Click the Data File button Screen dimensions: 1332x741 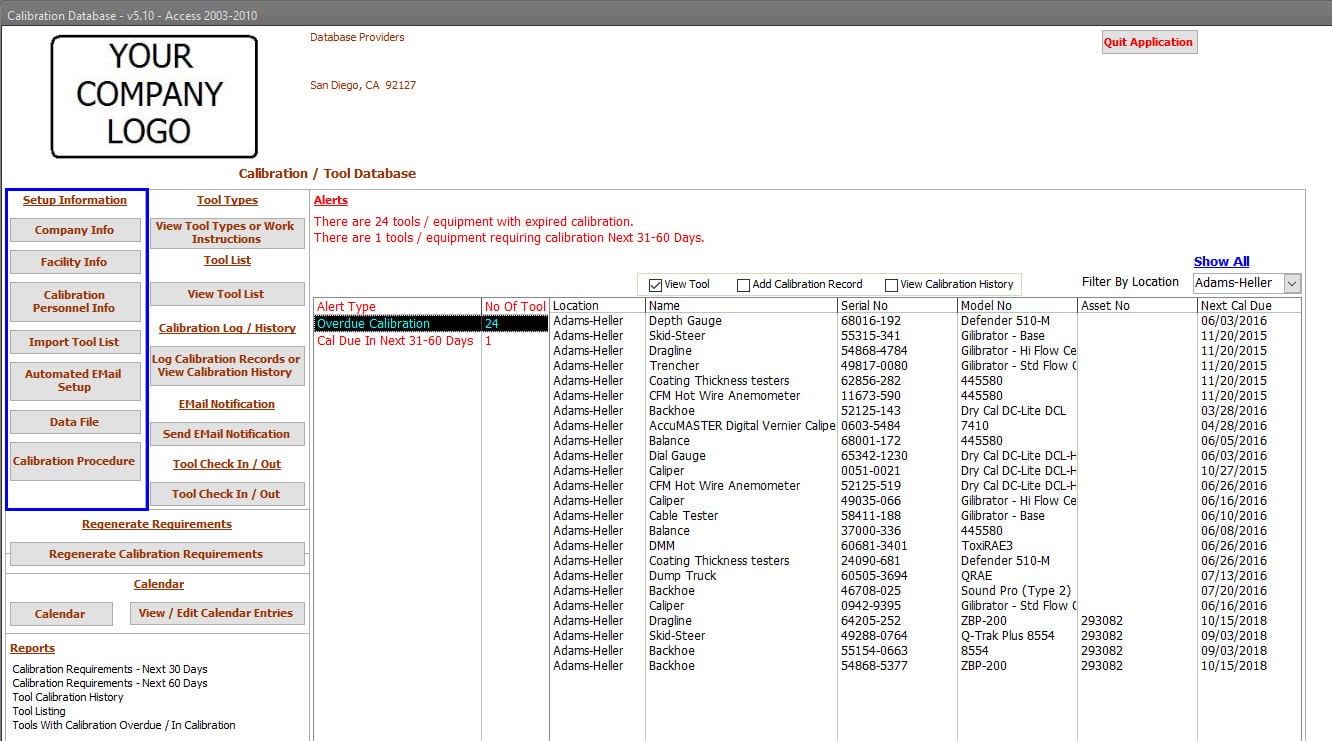pyautogui.click(x=75, y=422)
